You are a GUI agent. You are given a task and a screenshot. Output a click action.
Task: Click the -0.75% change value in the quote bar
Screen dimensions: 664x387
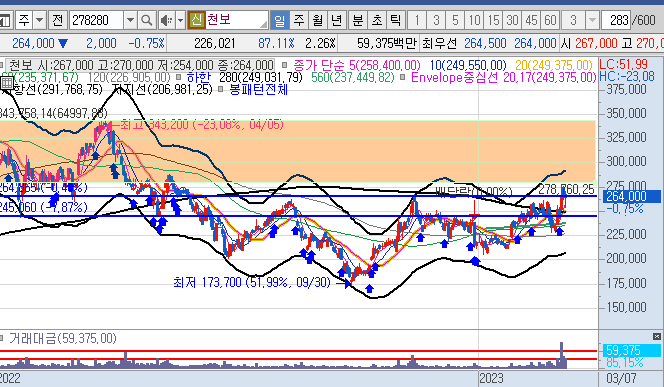click(x=147, y=43)
